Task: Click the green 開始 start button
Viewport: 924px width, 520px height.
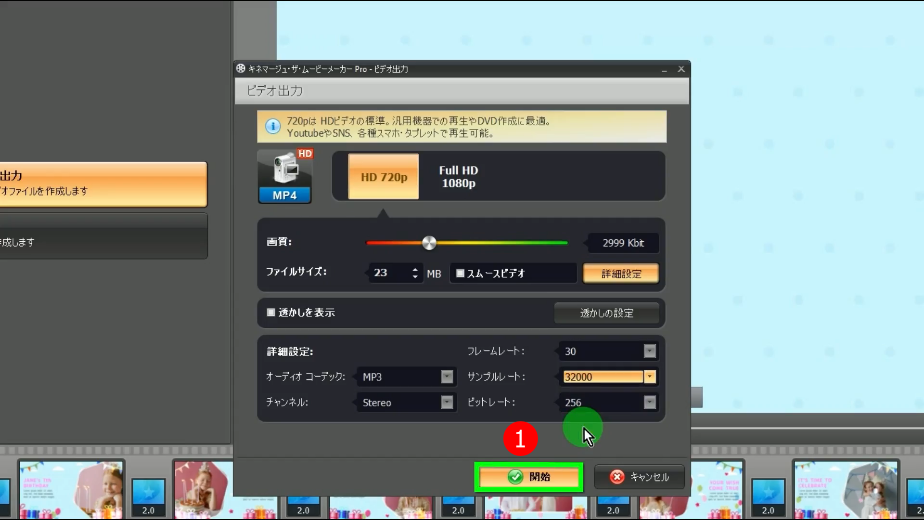Action: (529, 477)
